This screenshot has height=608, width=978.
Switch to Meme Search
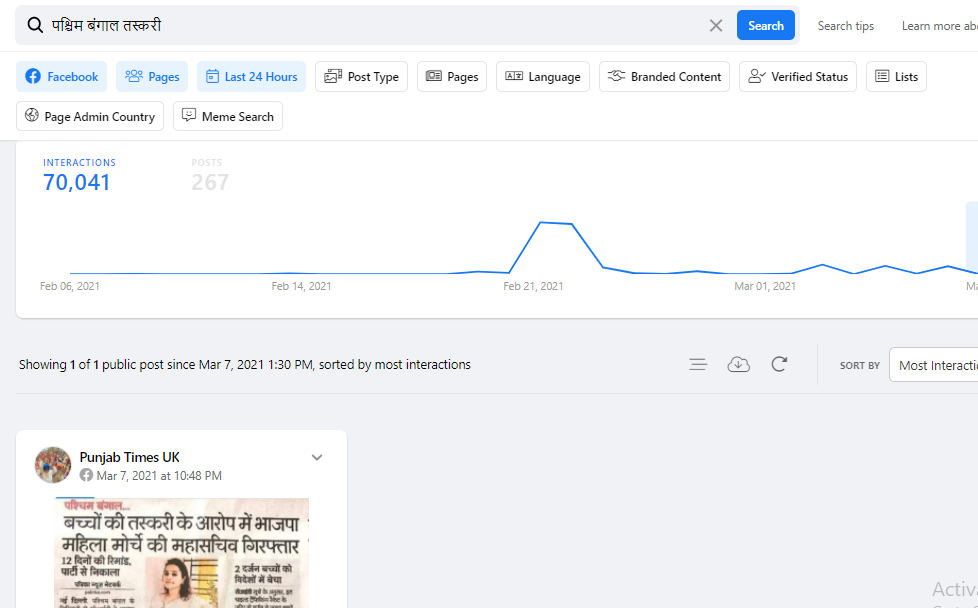[228, 117]
